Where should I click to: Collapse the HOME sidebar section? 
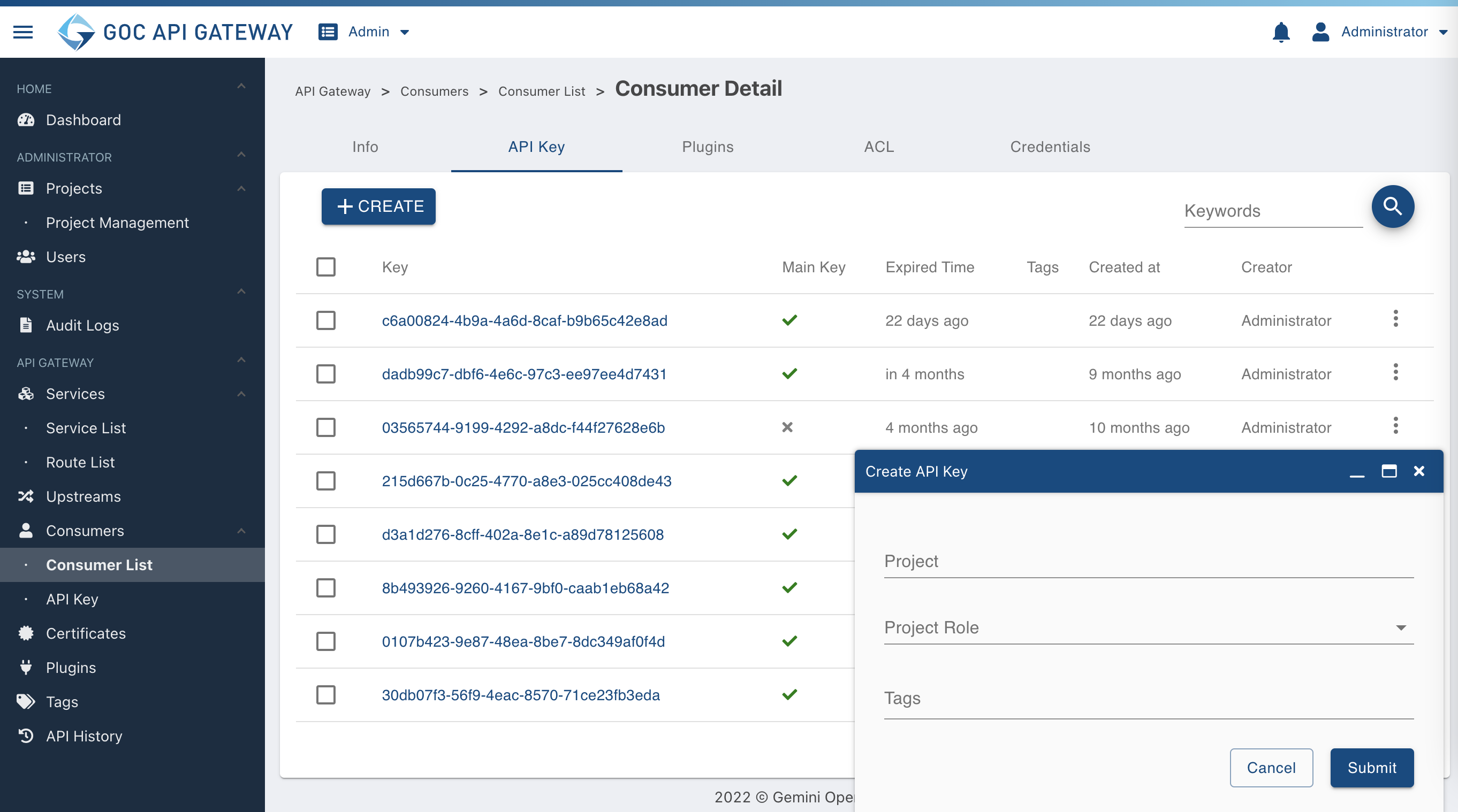pyautogui.click(x=241, y=87)
